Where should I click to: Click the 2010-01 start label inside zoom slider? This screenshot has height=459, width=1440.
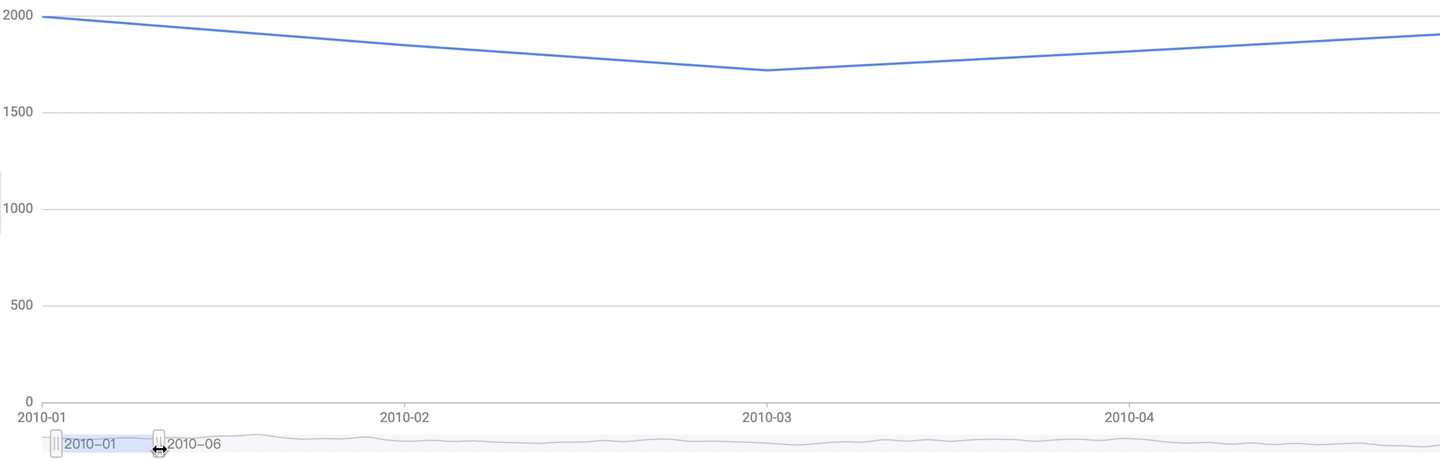(90, 444)
